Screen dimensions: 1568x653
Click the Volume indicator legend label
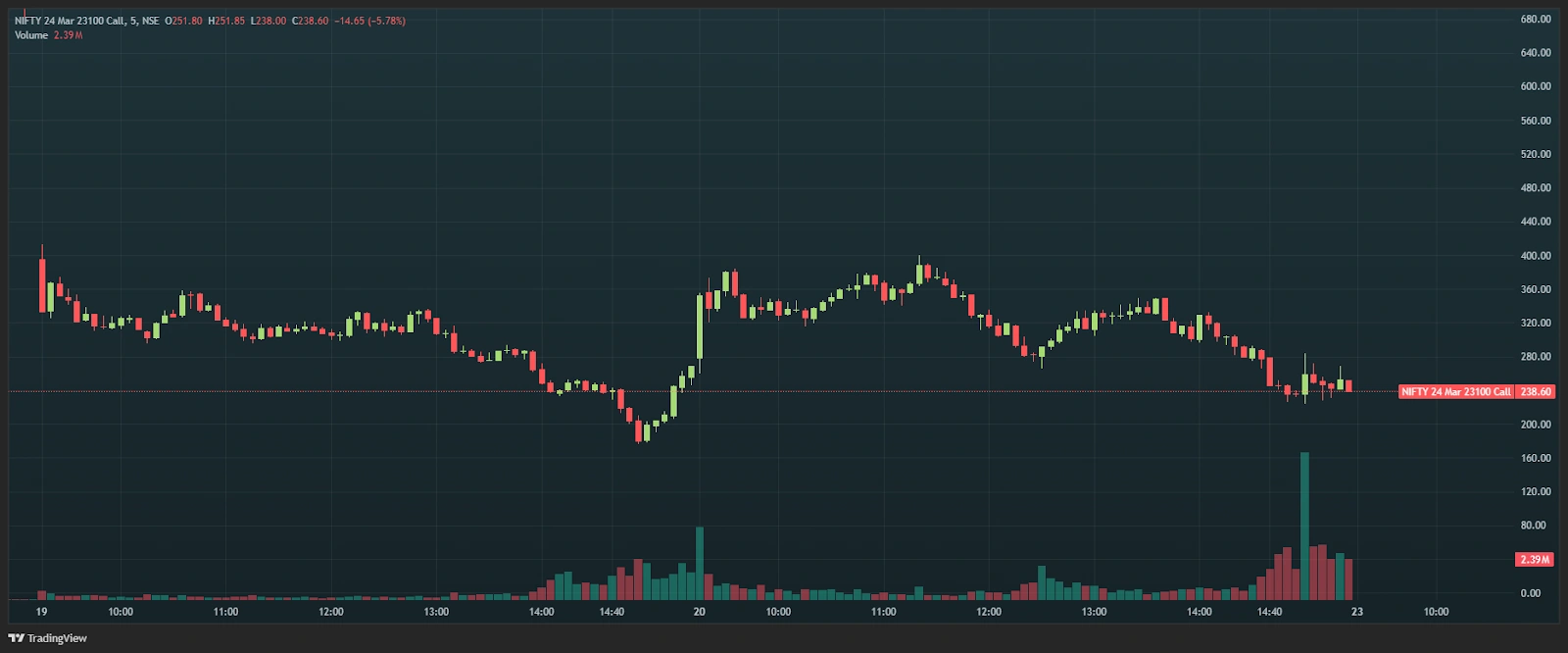point(31,35)
